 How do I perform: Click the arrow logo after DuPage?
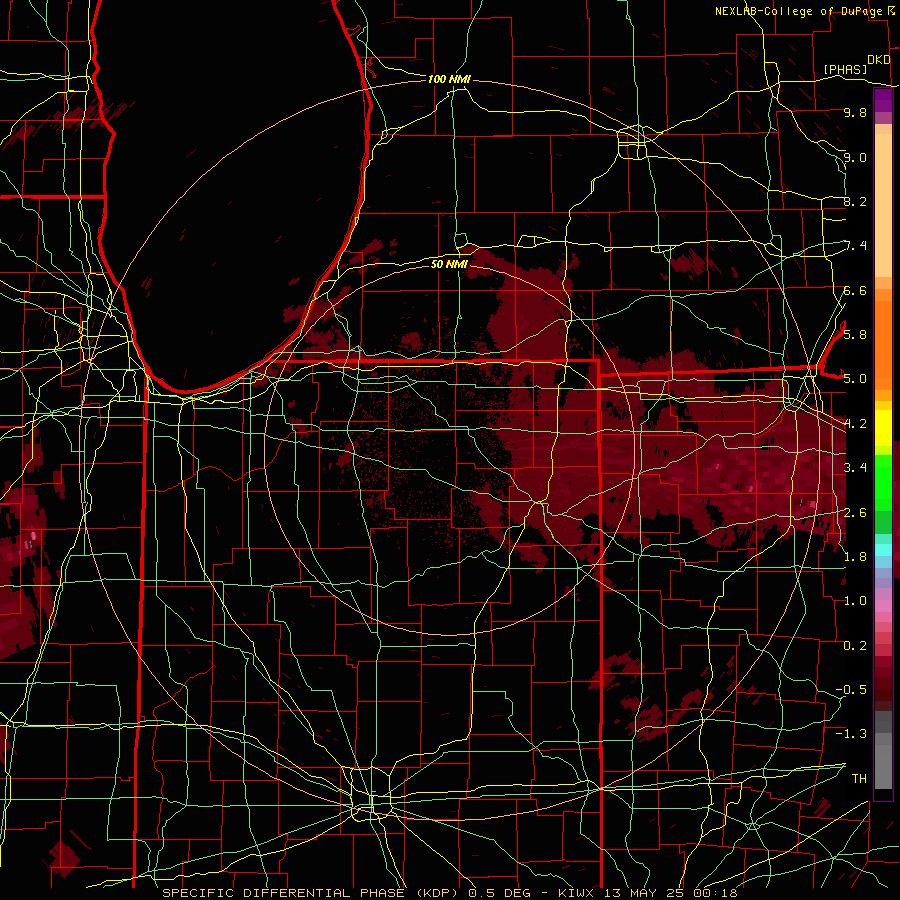[891, 10]
